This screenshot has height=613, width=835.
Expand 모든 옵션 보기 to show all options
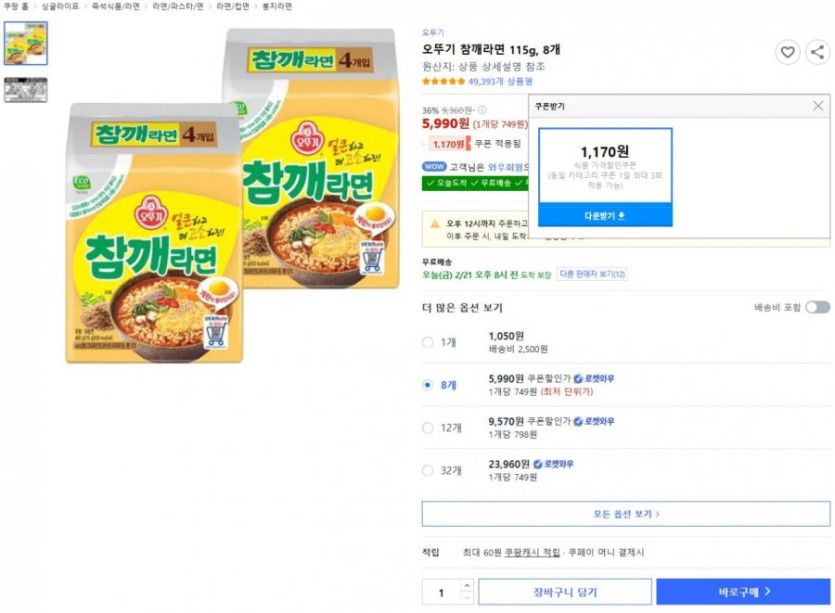click(626, 514)
